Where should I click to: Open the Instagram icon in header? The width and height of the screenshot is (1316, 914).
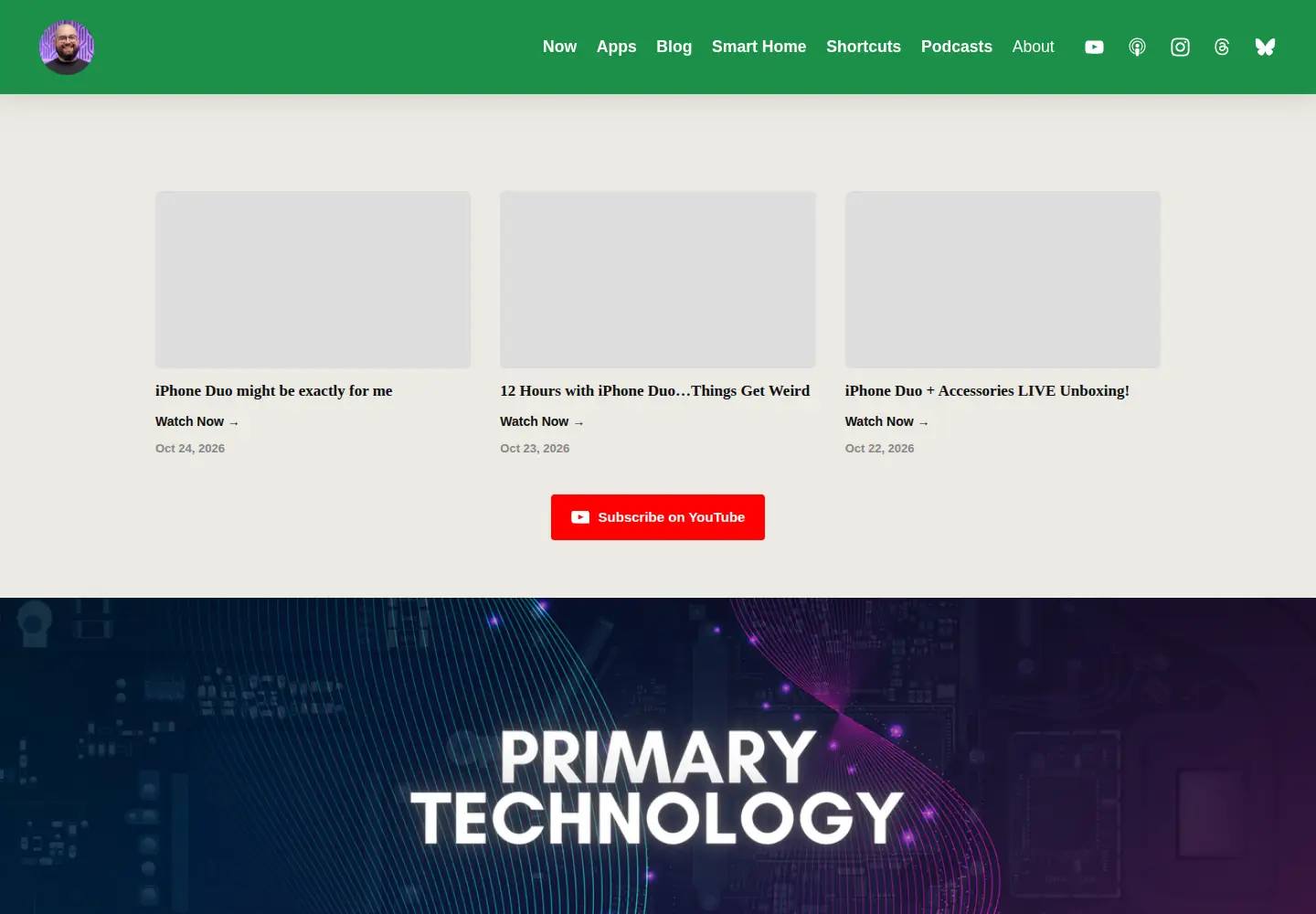tap(1180, 47)
